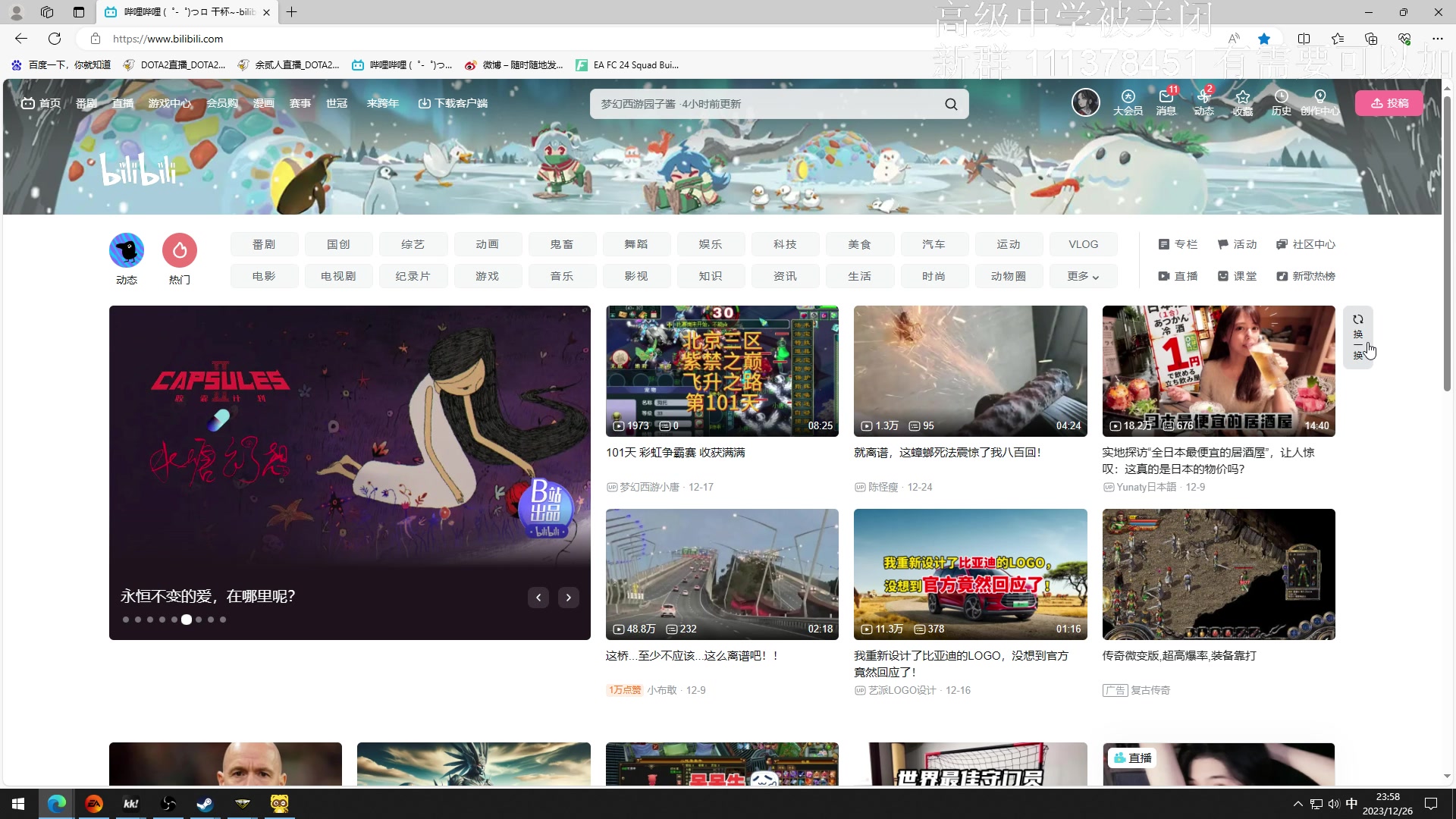Select the 动物圈 category
This screenshot has width=1456, height=819.
point(1008,276)
